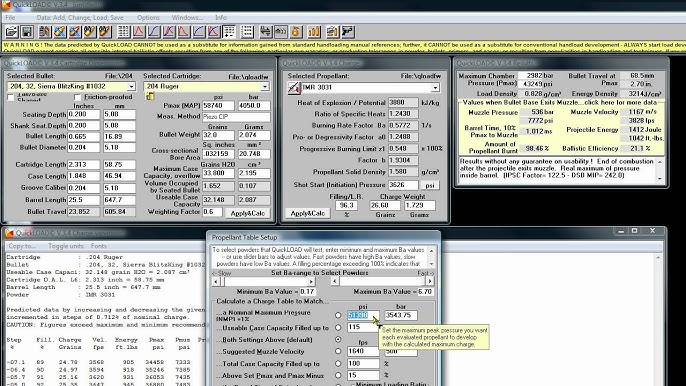Open the Info menu
The height and width of the screenshot is (386, 686).
click(x=220, y=18)
